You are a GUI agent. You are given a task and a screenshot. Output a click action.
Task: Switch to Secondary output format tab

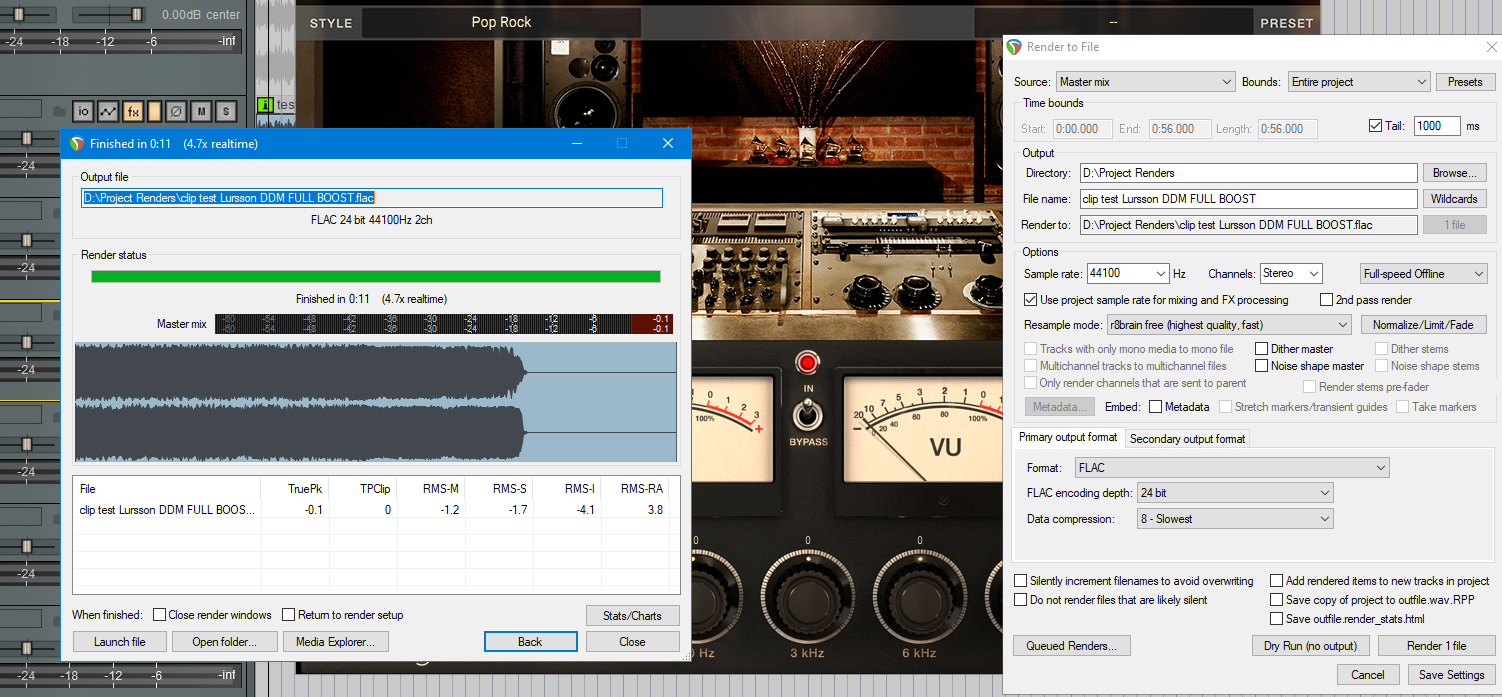click(x=1188, y=439)
